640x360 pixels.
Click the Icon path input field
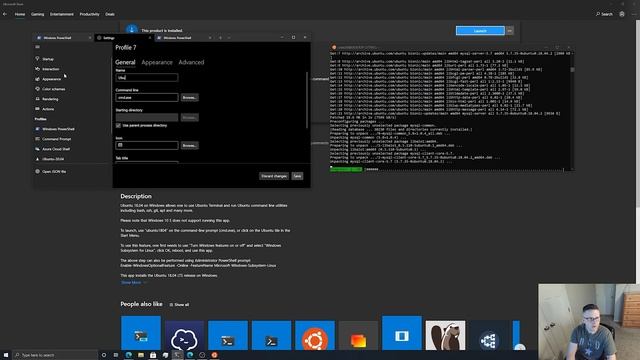[147, 145]
